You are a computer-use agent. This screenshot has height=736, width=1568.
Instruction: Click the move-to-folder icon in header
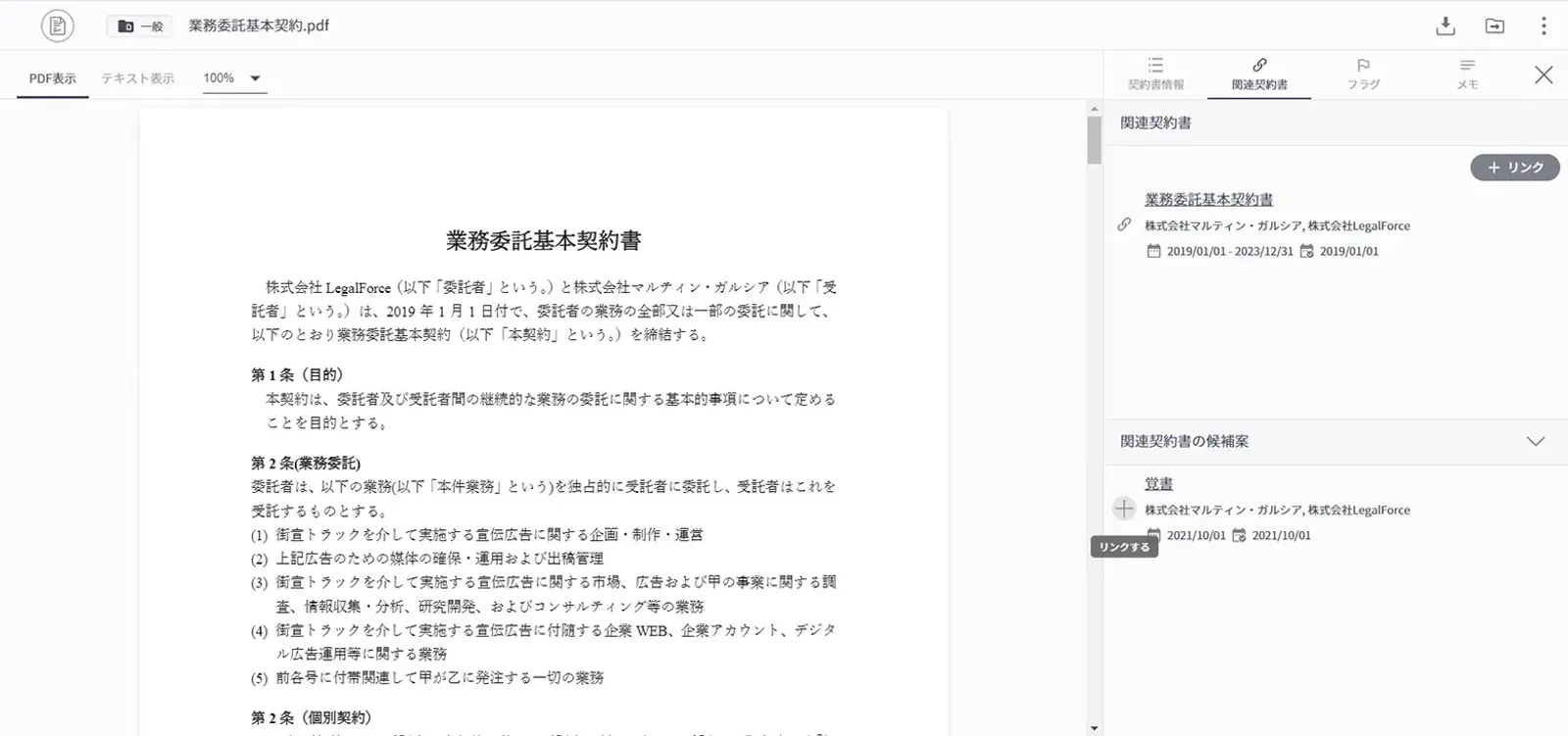coord(1494,26)
